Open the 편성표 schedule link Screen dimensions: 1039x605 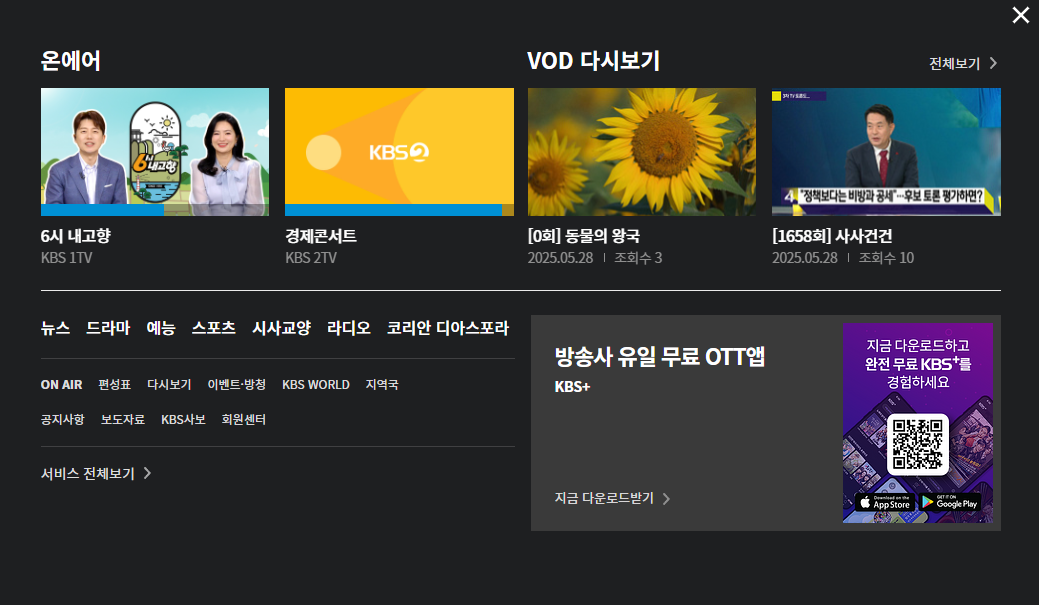tap(115, 385)
